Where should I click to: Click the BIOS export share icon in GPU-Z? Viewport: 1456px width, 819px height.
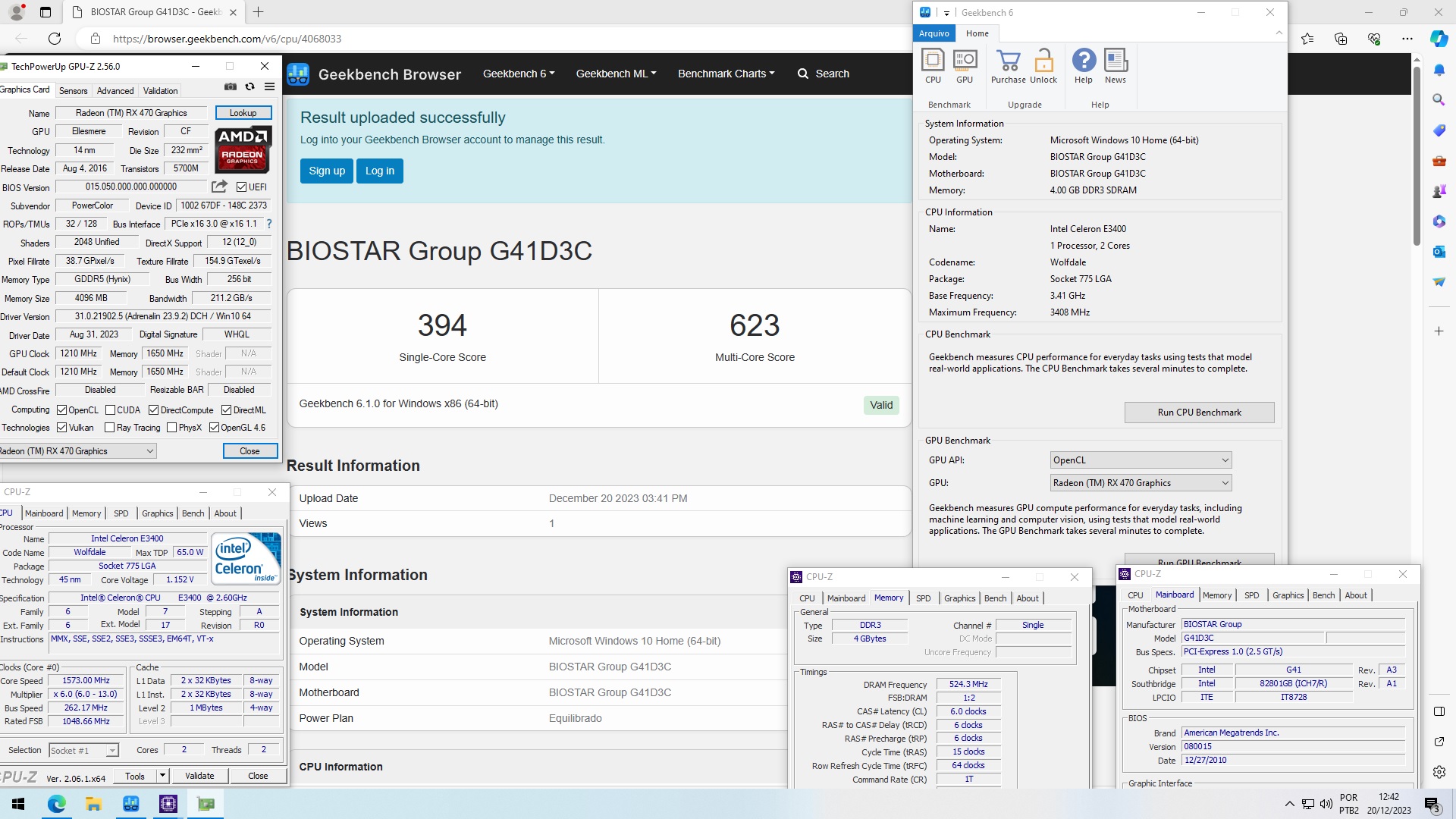(220, 187)
